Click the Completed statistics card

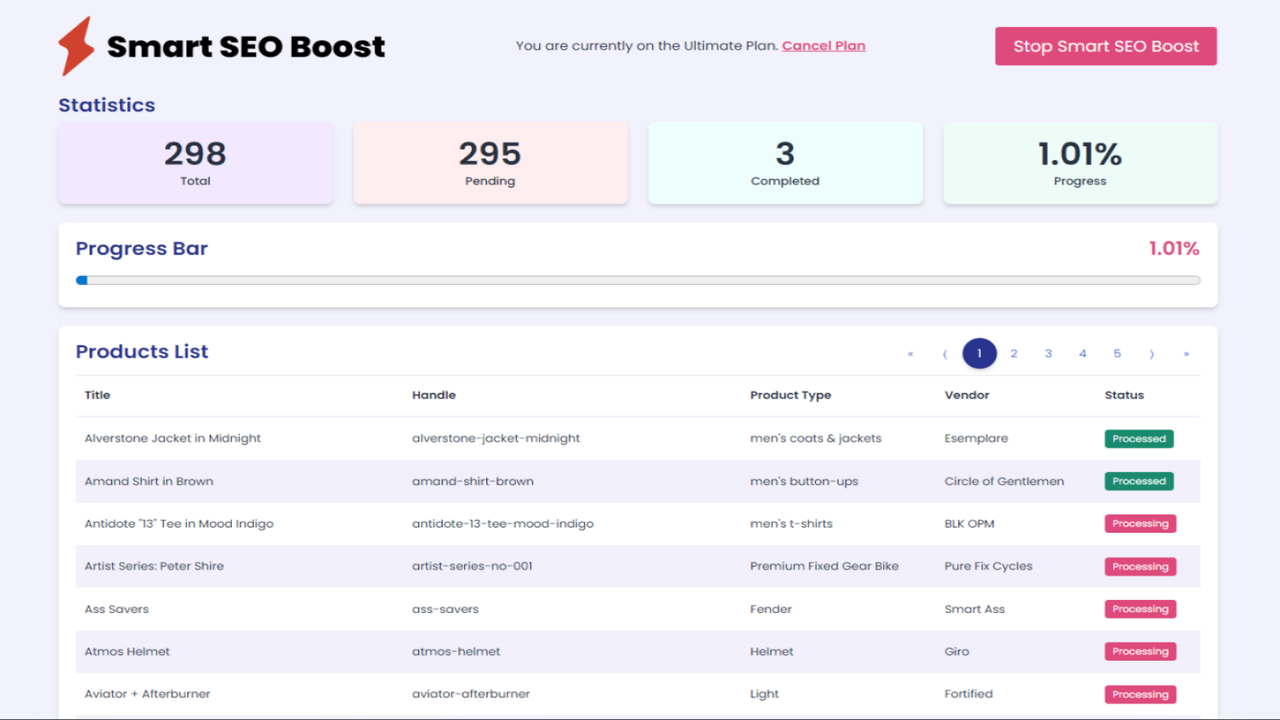pos(785,162)
